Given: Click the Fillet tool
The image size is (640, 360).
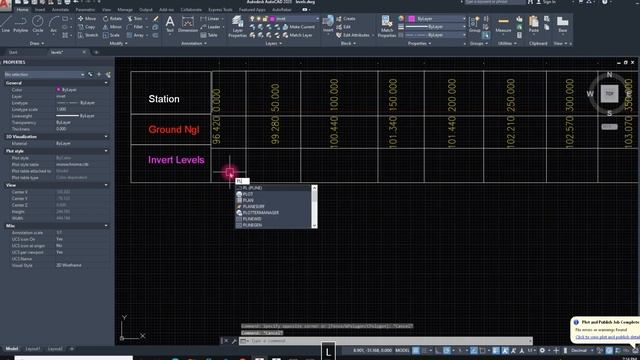Looking at the screenshot, I should point(135,27).
